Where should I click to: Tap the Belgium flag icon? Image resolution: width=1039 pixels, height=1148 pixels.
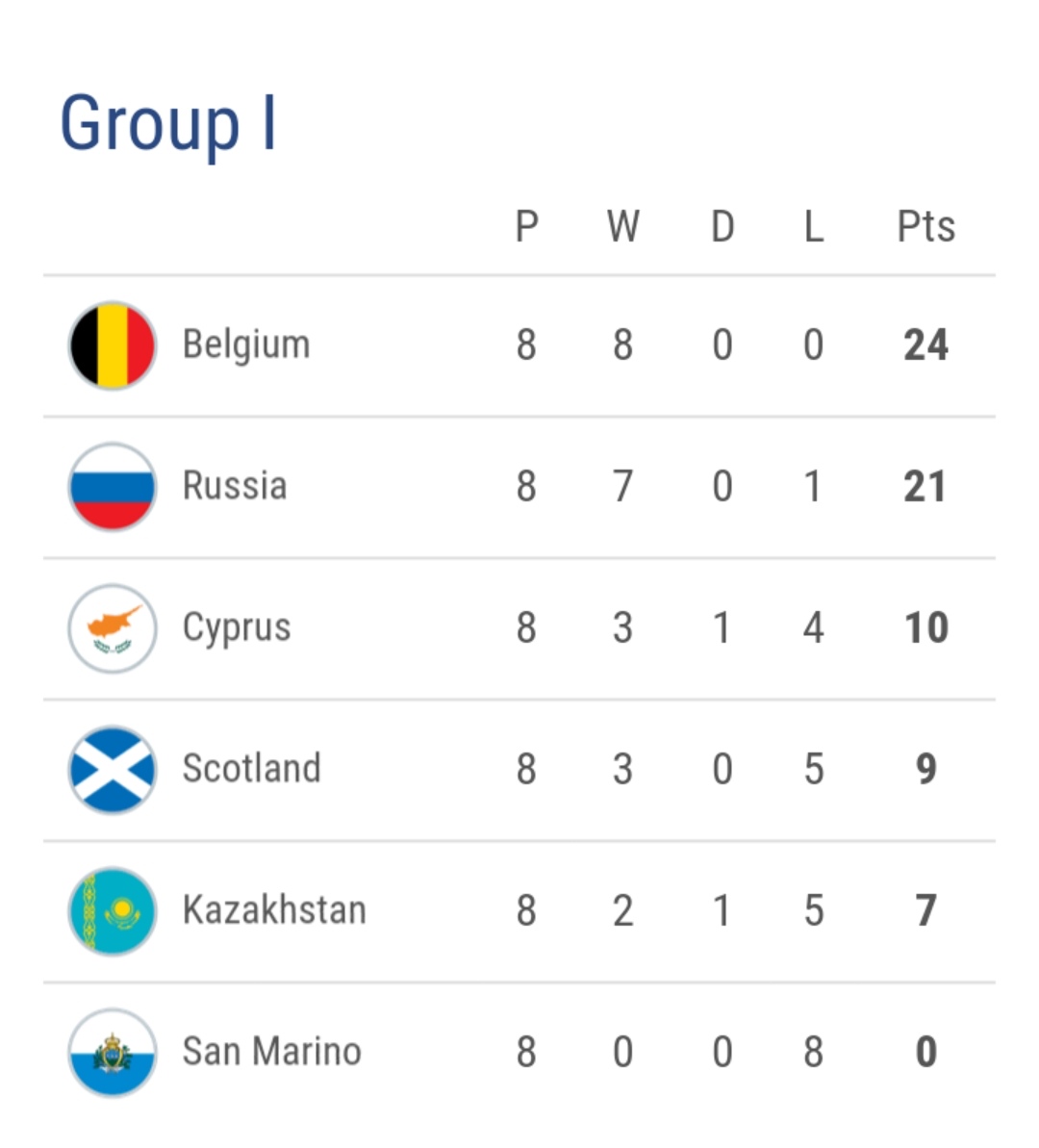click(x=113, y=345)
